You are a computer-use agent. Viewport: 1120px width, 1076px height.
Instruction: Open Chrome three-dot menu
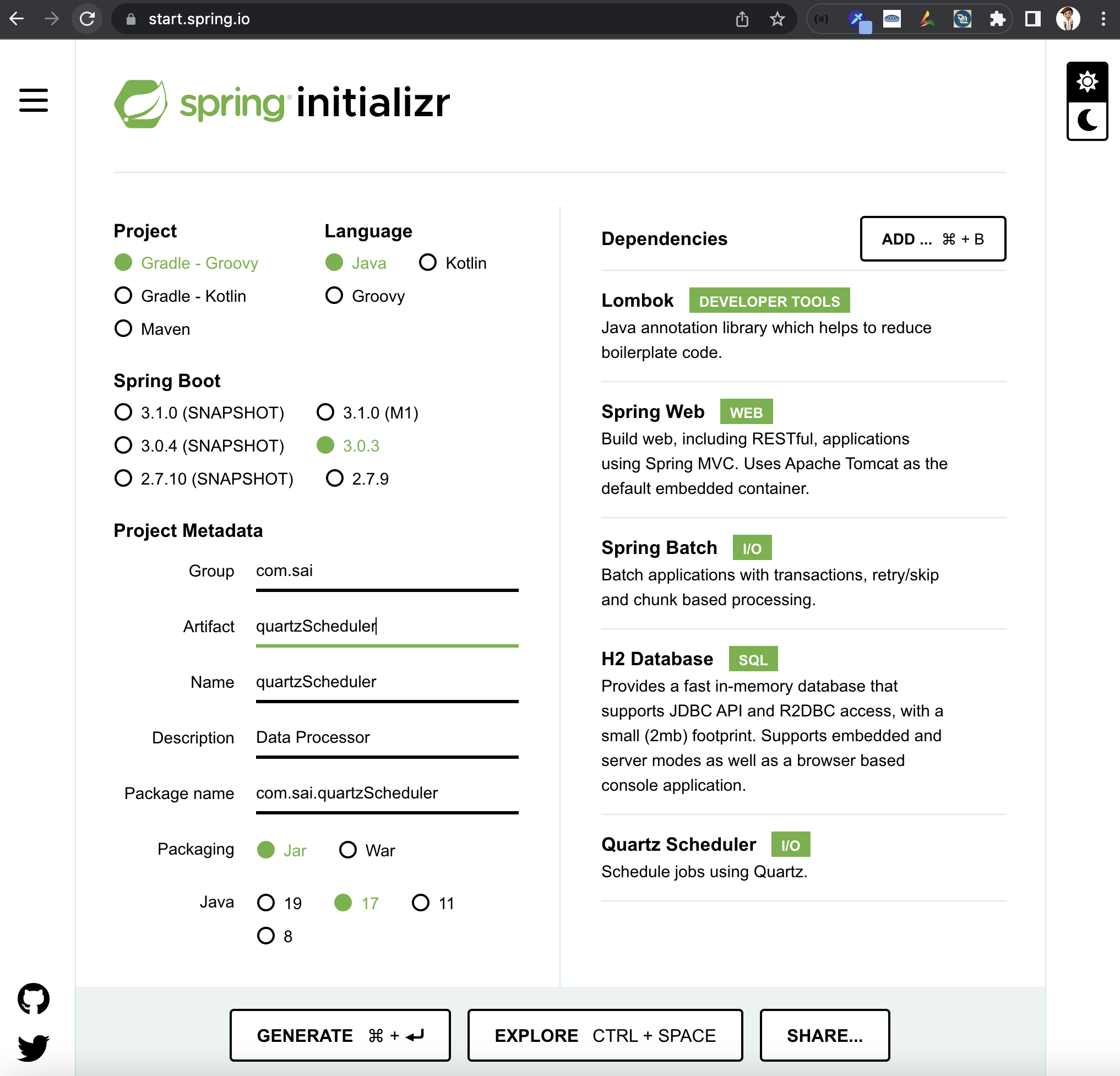tap(1103, 19)
